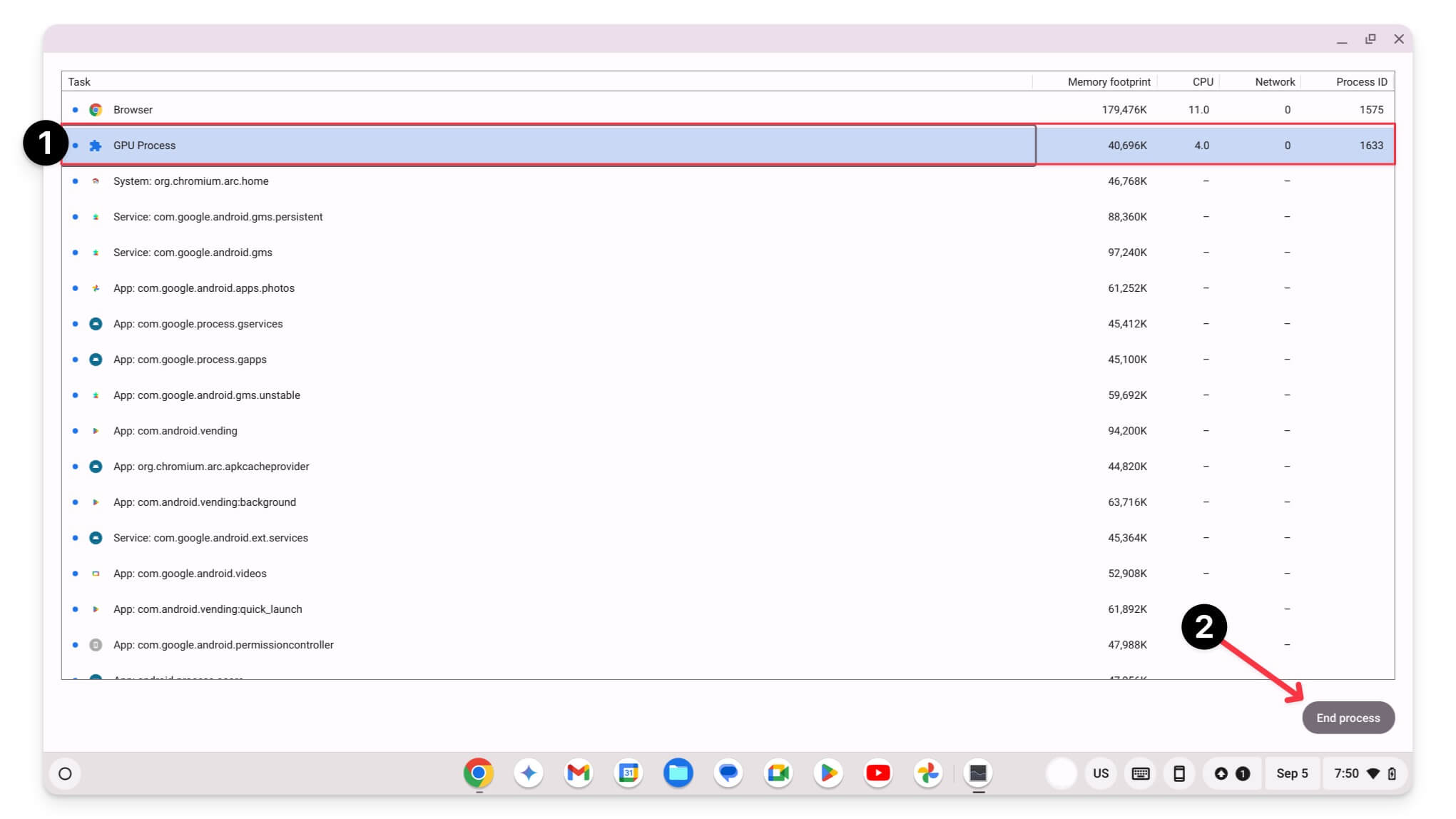This screenshot has height=819, width=1456.
Task: Open YouTube from the shelf
Action: click(x=878, y=773)
